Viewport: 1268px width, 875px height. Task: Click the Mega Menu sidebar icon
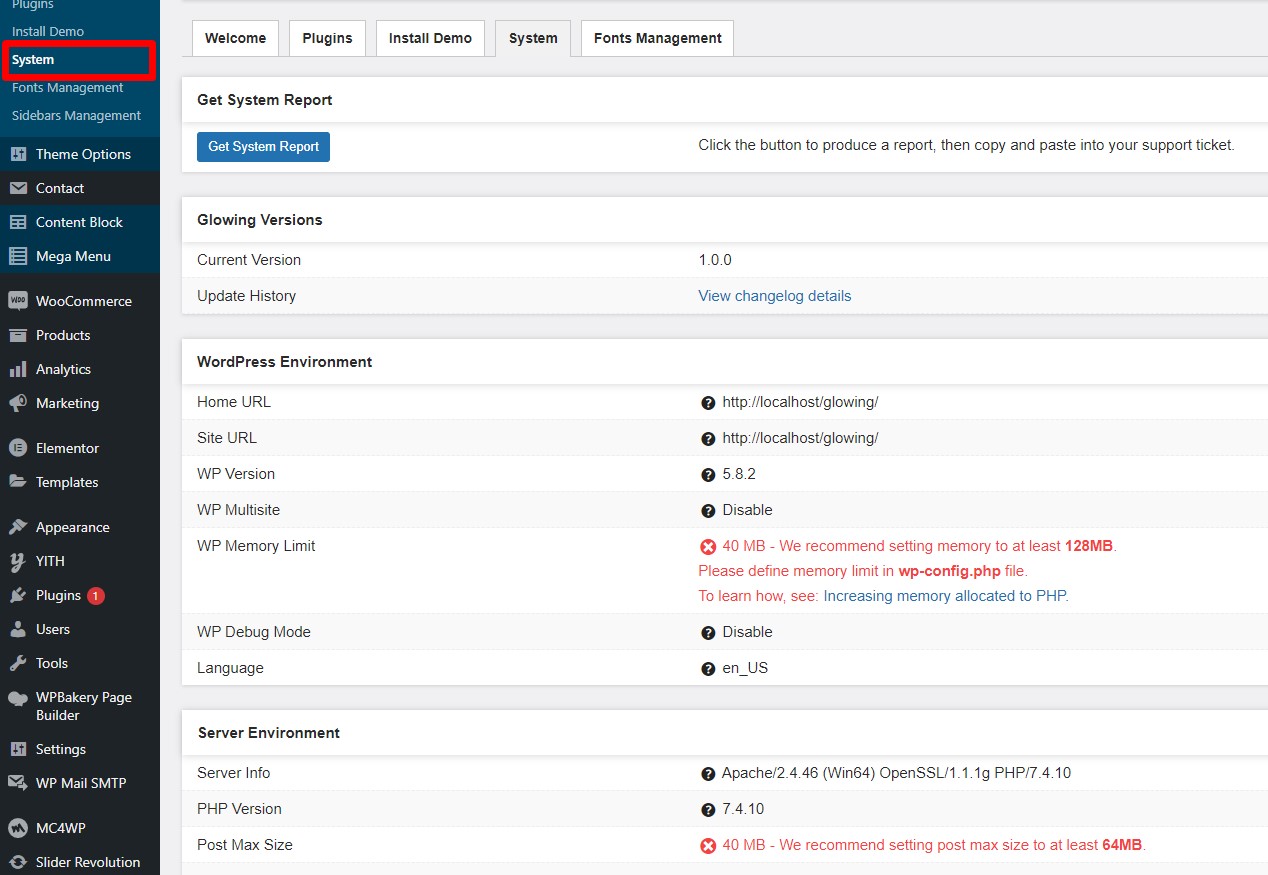[x=18, y=256]
